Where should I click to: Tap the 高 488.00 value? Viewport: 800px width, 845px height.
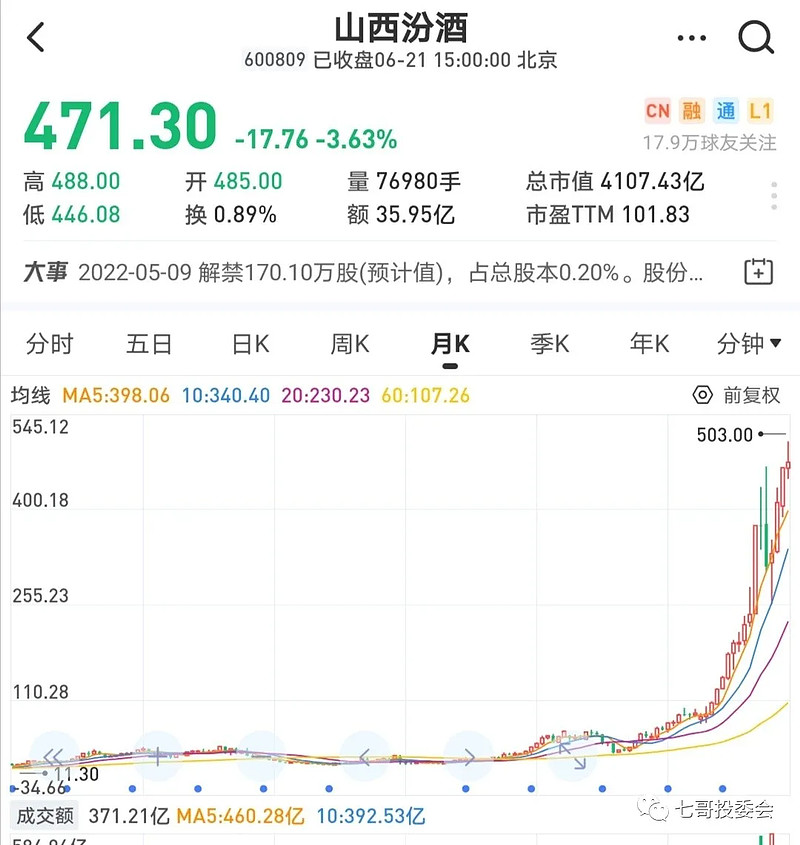click(x=72, y=182)
